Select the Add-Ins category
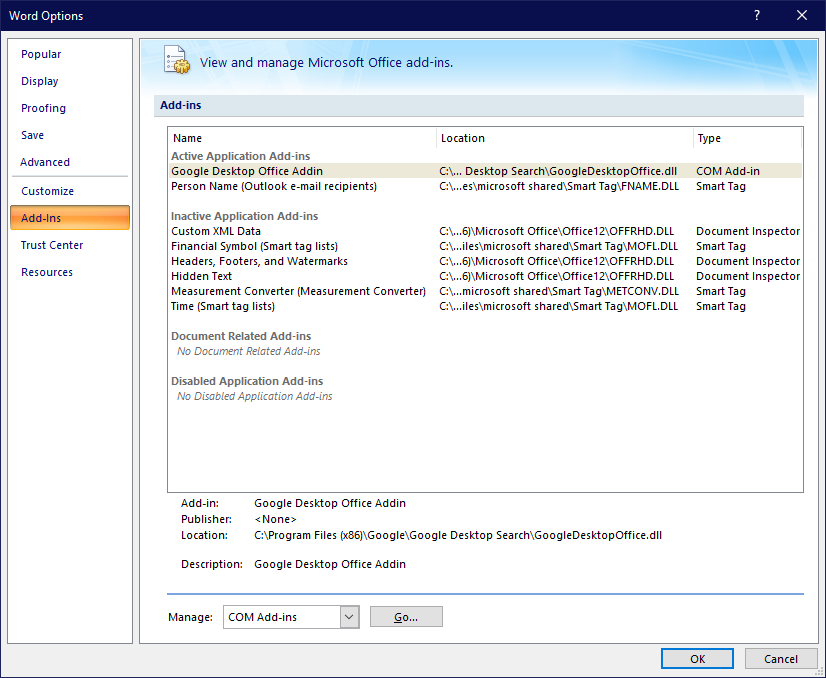This screenshot has width=826, height=678. 70,218
